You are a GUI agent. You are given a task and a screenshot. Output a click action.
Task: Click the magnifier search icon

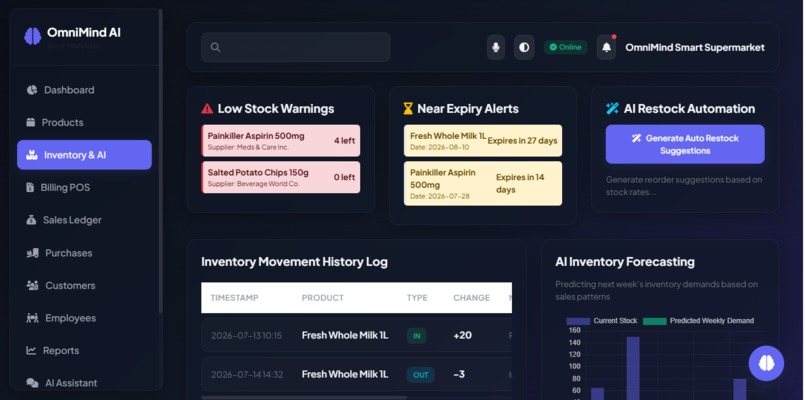[x=215, y=47]
